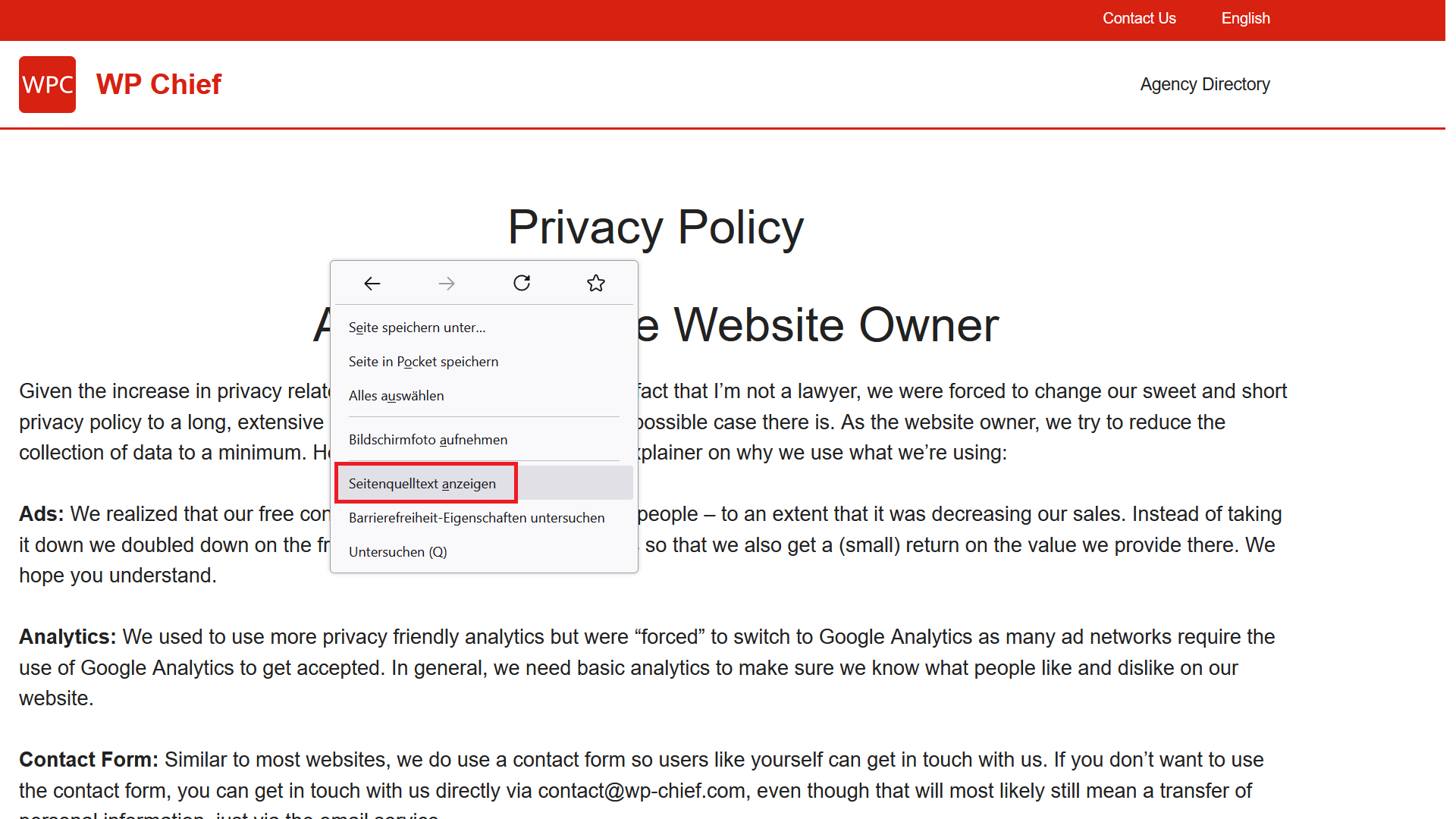This screenshot has height=819, width=1456.
Task: Select 'Bildschirmfoto aufnehmen' entry
Action: point(484,440)
